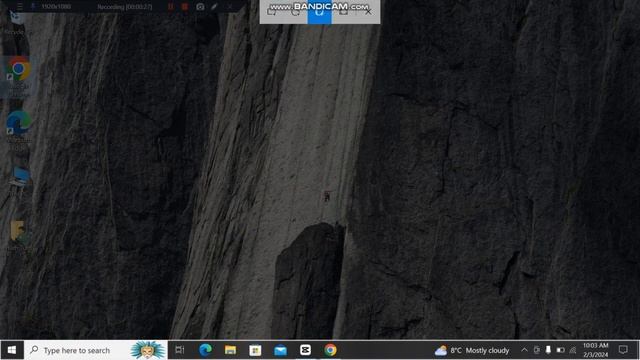Pause the Bandicam recording

[x=171, y=7]
